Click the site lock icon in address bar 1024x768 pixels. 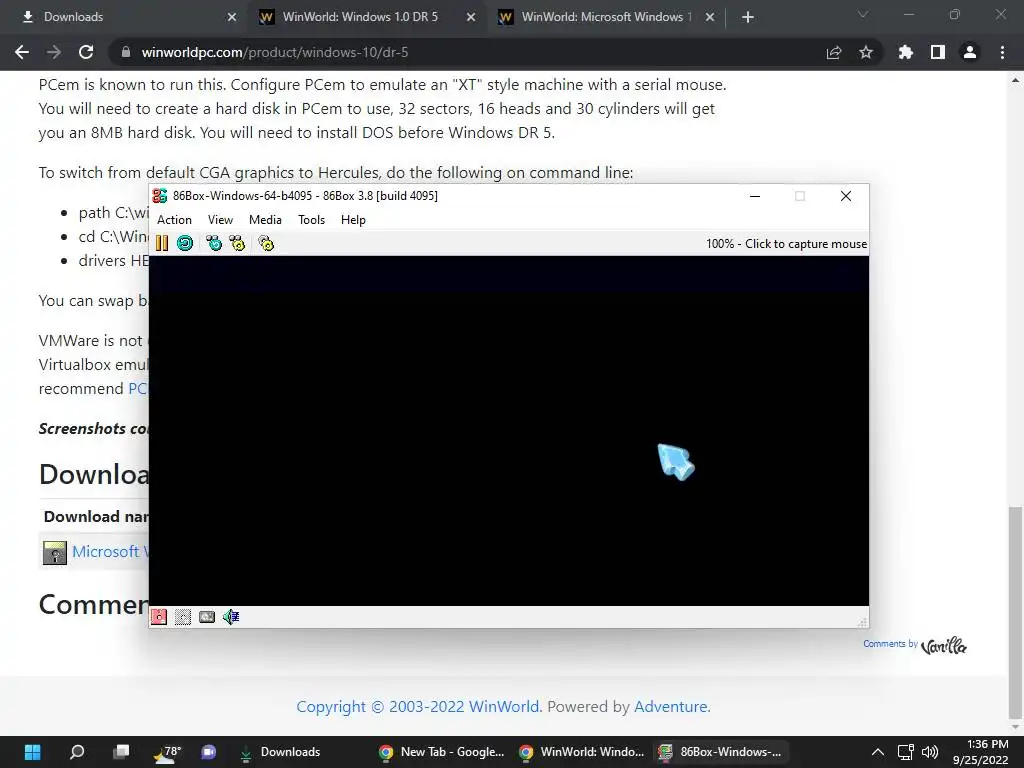[x=126, y=52]
